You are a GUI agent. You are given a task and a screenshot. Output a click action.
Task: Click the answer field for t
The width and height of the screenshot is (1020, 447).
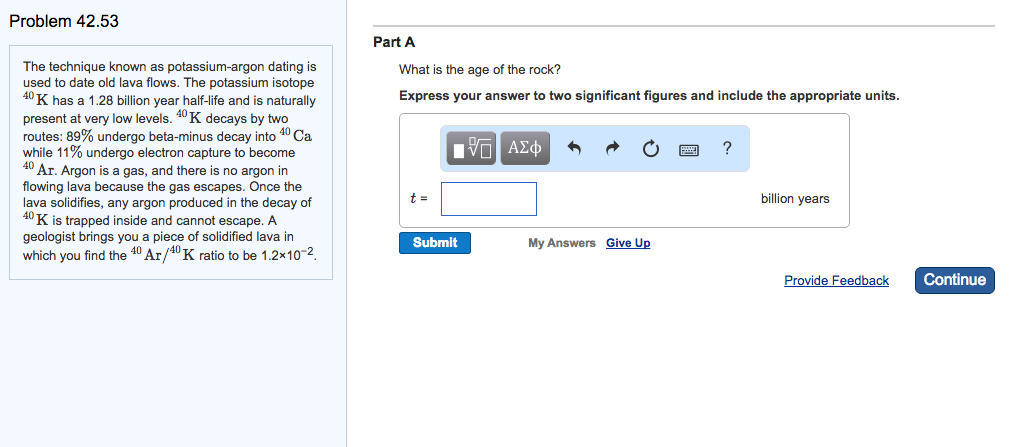pyautogui.click(x=489, y=199)
